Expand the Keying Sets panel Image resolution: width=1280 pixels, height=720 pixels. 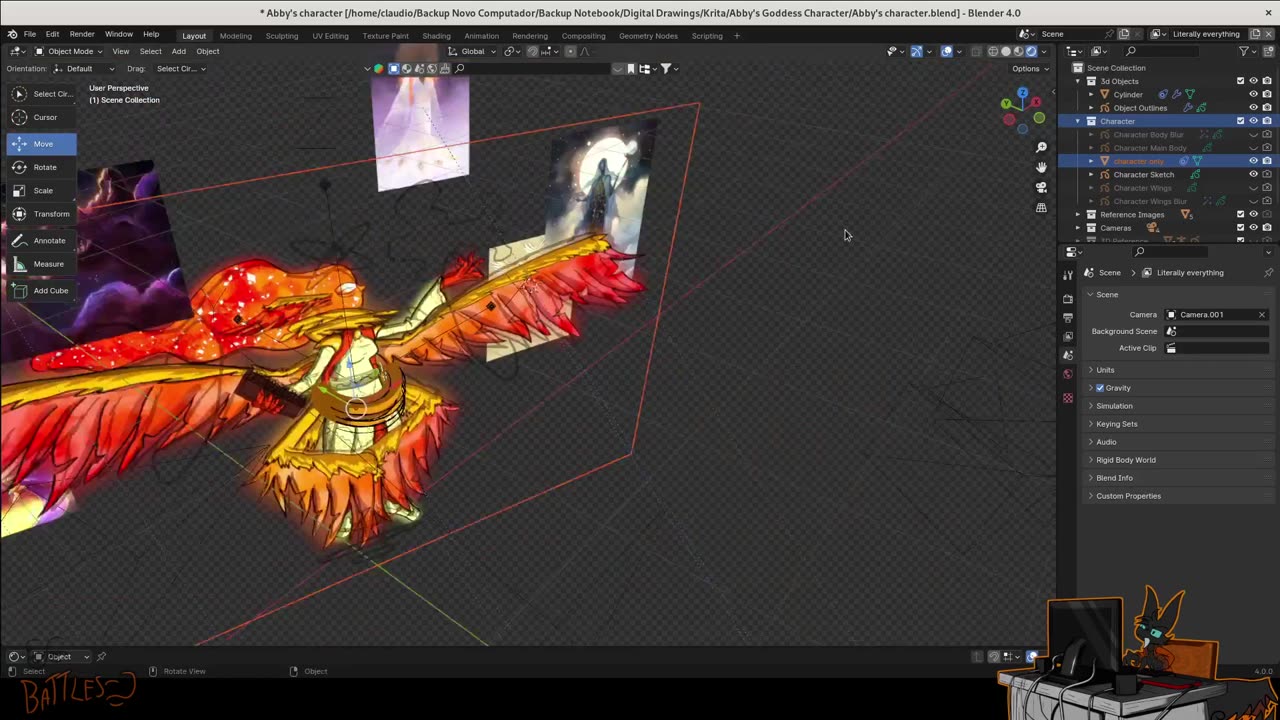(x=1117, y=424)
